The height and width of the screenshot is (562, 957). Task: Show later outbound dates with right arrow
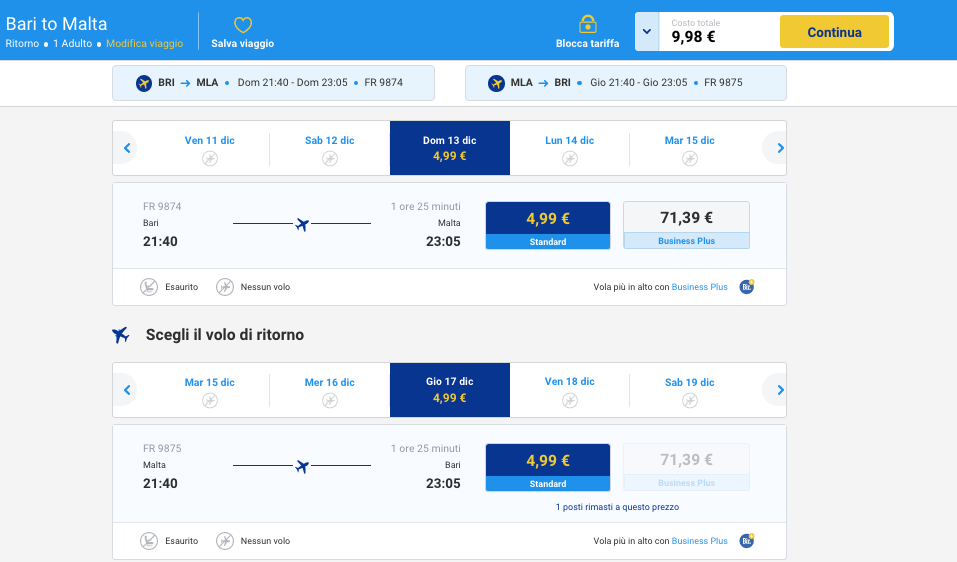[779, 148]
